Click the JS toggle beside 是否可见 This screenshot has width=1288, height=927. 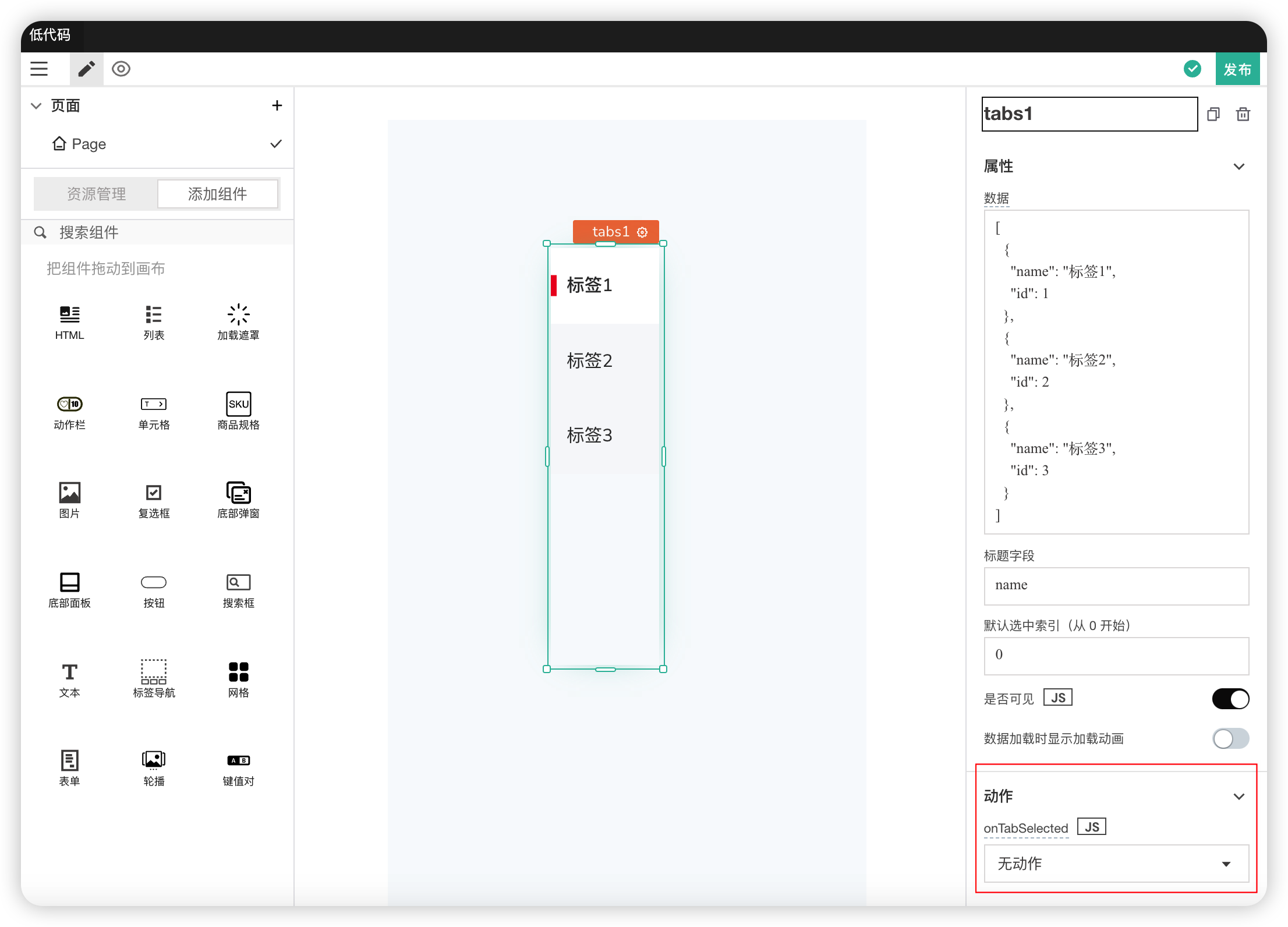[1057, 698]
